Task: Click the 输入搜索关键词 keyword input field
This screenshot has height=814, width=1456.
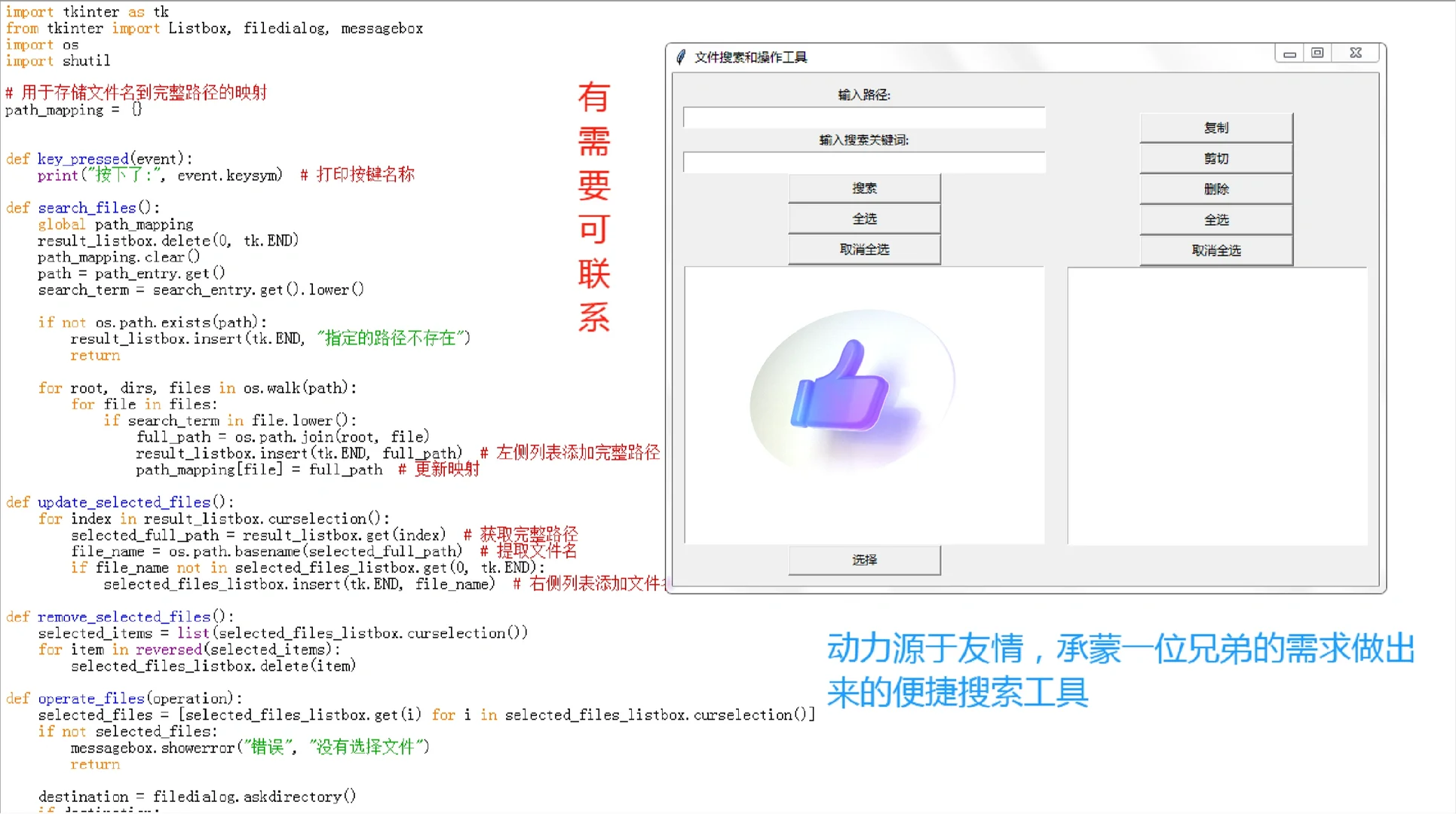Action: tap(864, 162)
